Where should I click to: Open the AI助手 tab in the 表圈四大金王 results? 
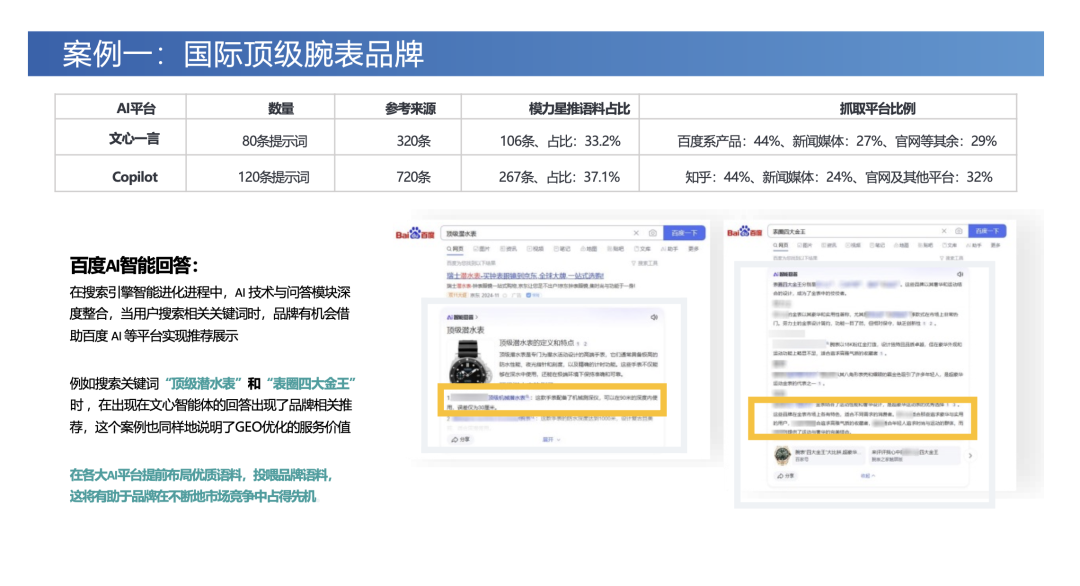point(973,245)
